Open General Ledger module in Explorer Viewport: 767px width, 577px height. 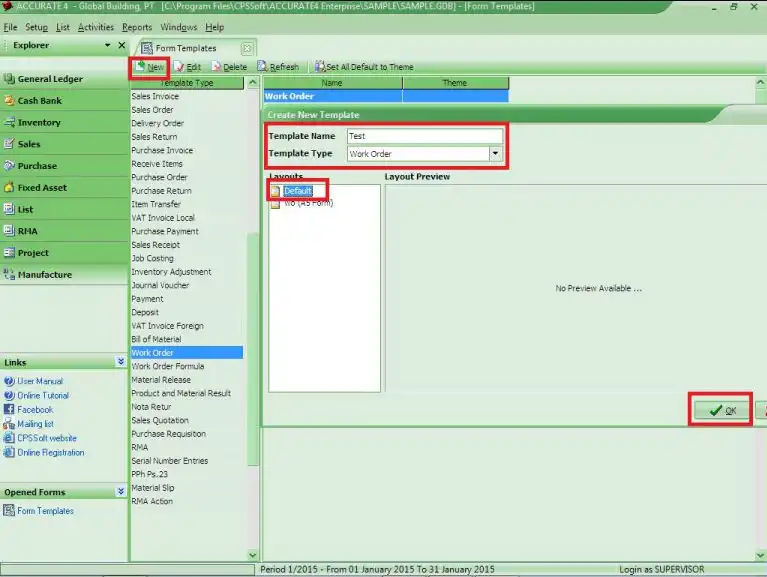click(x=64, y=79)
